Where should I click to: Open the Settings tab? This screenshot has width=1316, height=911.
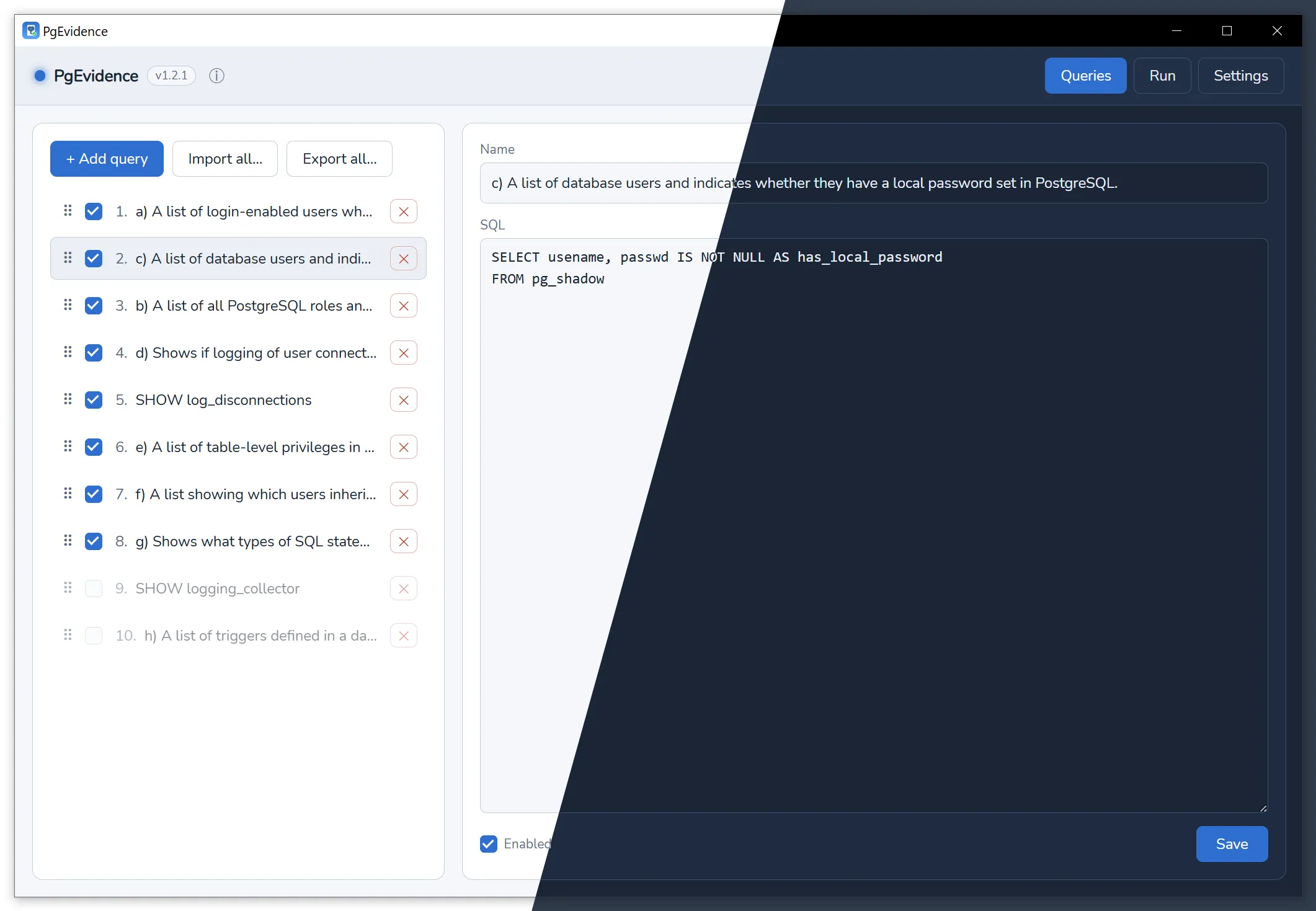click(x=1240, y=76)
